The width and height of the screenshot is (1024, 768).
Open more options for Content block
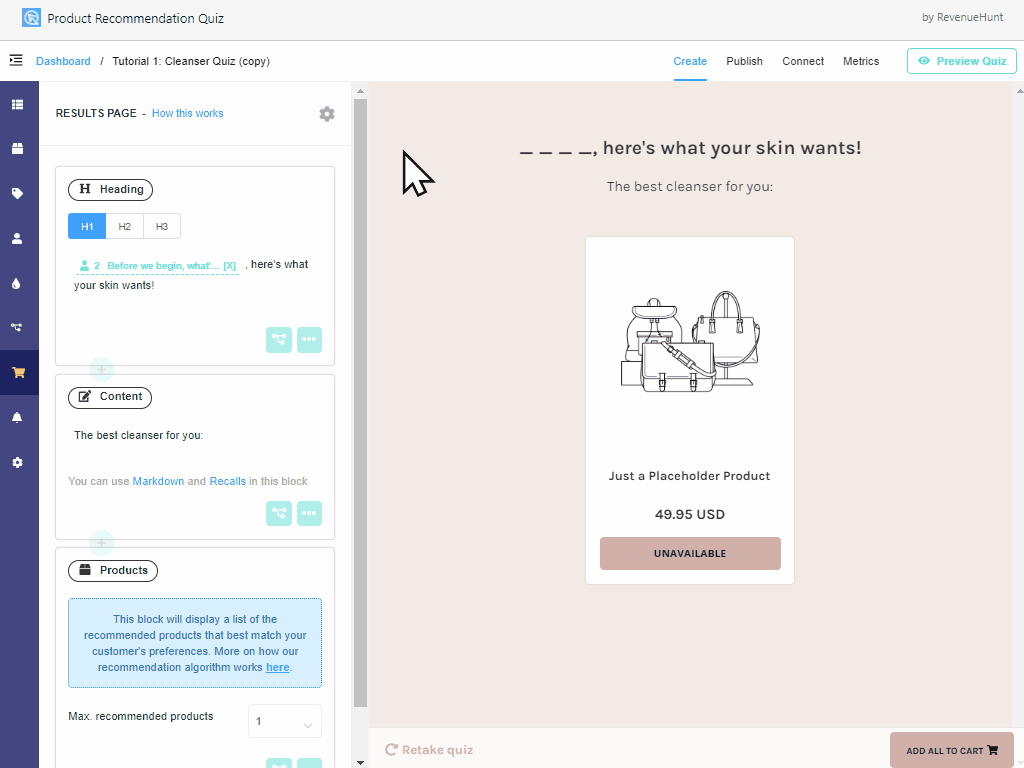(x=310, y=513)
